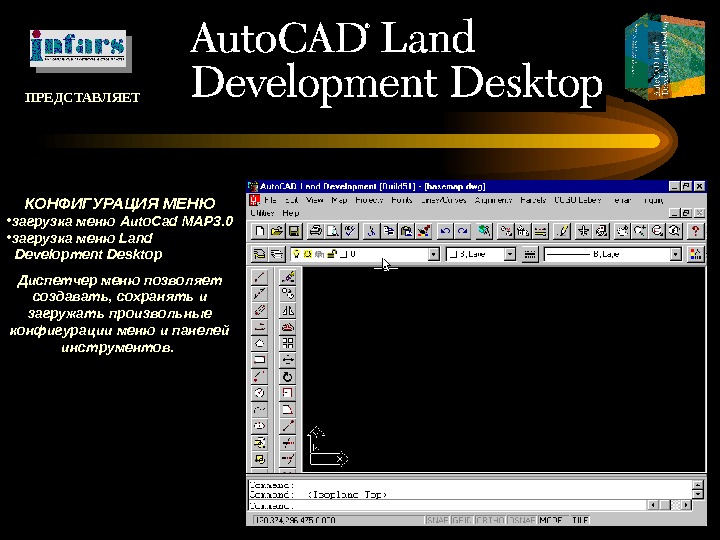Toggle SNAP mode in status bar

pos(437,520)
